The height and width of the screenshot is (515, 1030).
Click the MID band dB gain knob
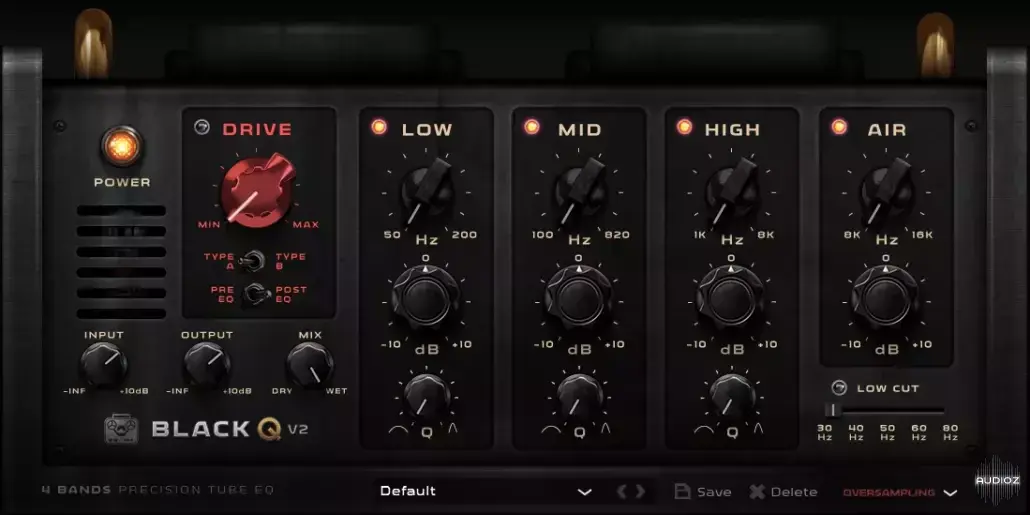tap(579, 299)
